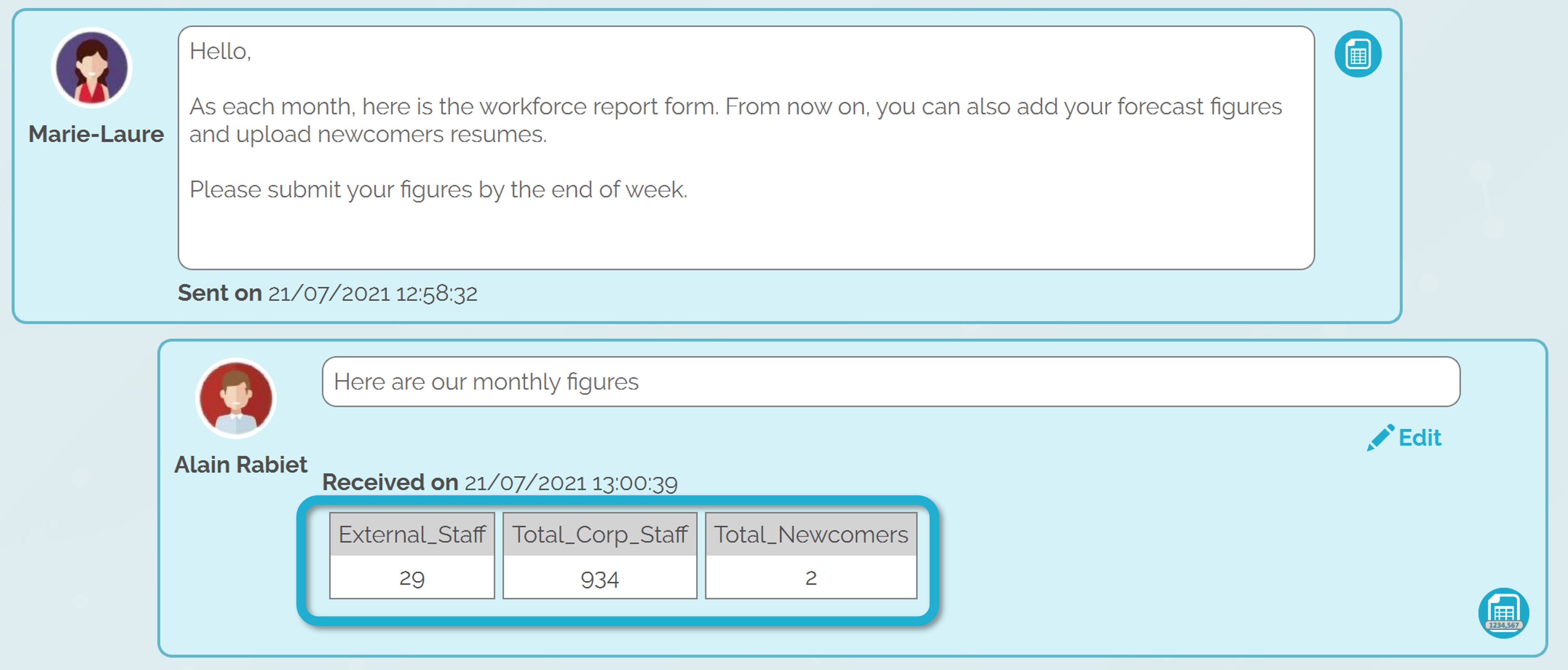Image resolution: width=1568 pixels, height=670 pixels.
Task: Select the Total_Corp_Staff column header
Action: pyautogui.click(x=599, y=534)
